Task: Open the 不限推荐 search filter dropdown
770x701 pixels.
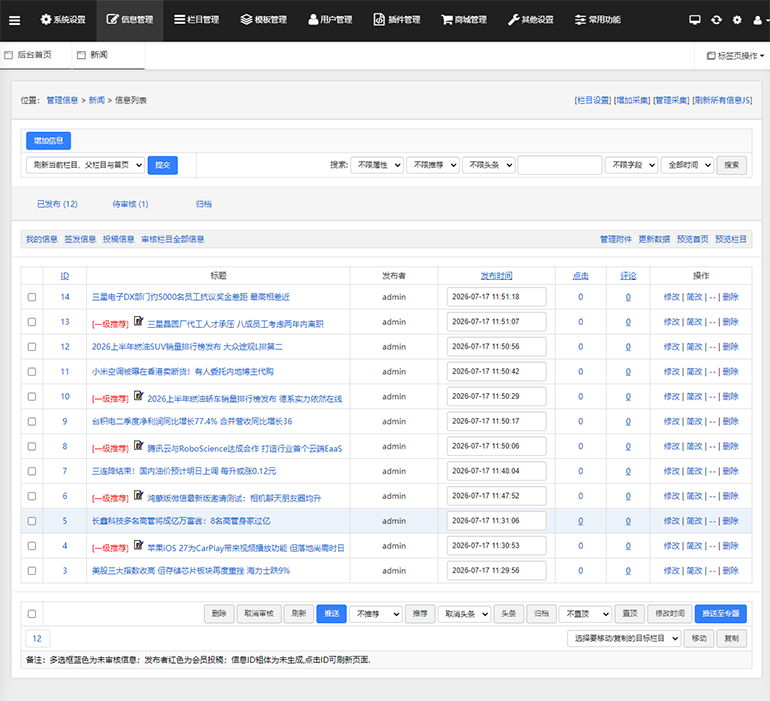Action: (x=433, y=165)
